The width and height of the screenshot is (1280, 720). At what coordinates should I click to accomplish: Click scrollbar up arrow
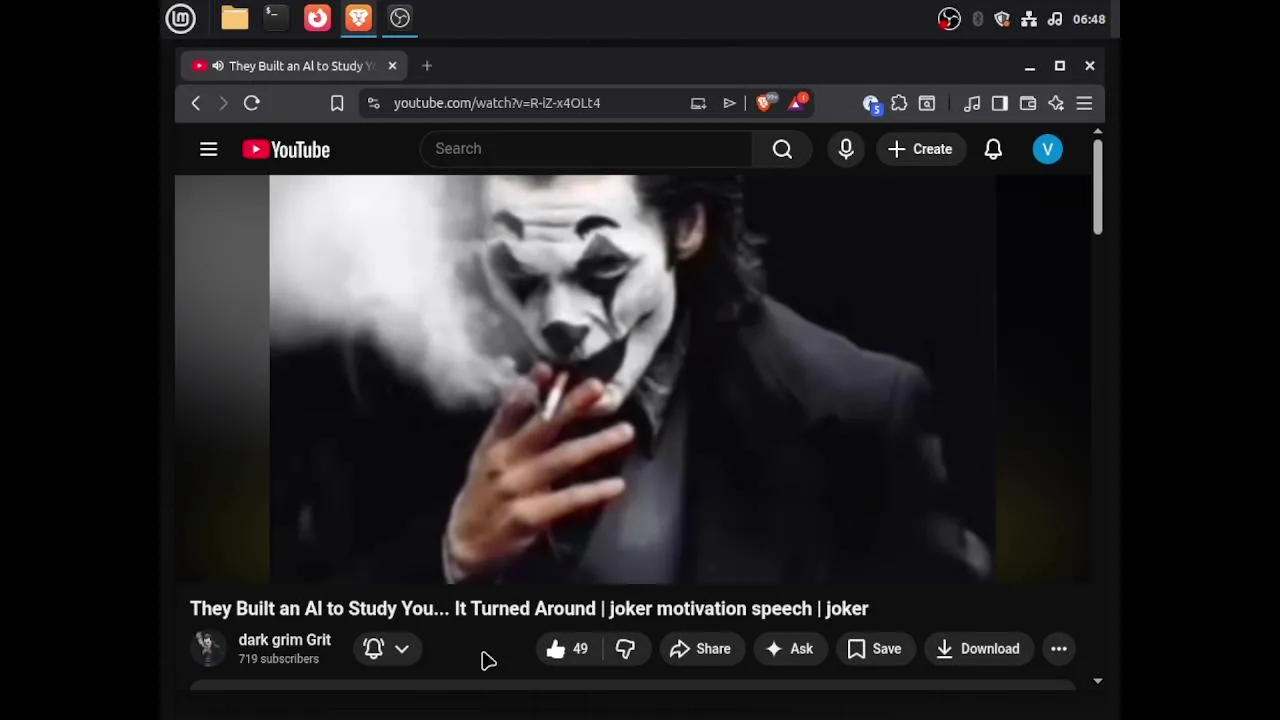1097,132
